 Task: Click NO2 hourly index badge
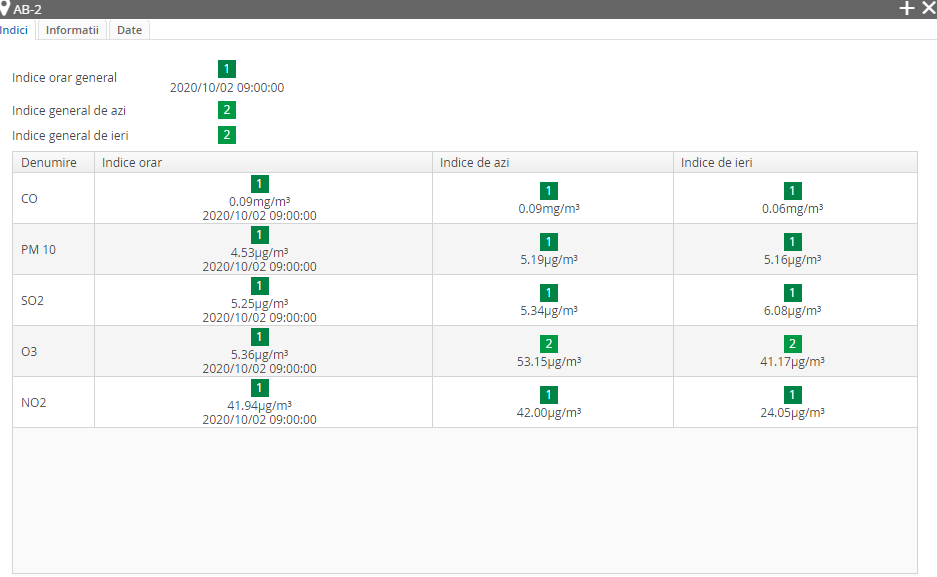pyautogui.click(x=259, y=388)
